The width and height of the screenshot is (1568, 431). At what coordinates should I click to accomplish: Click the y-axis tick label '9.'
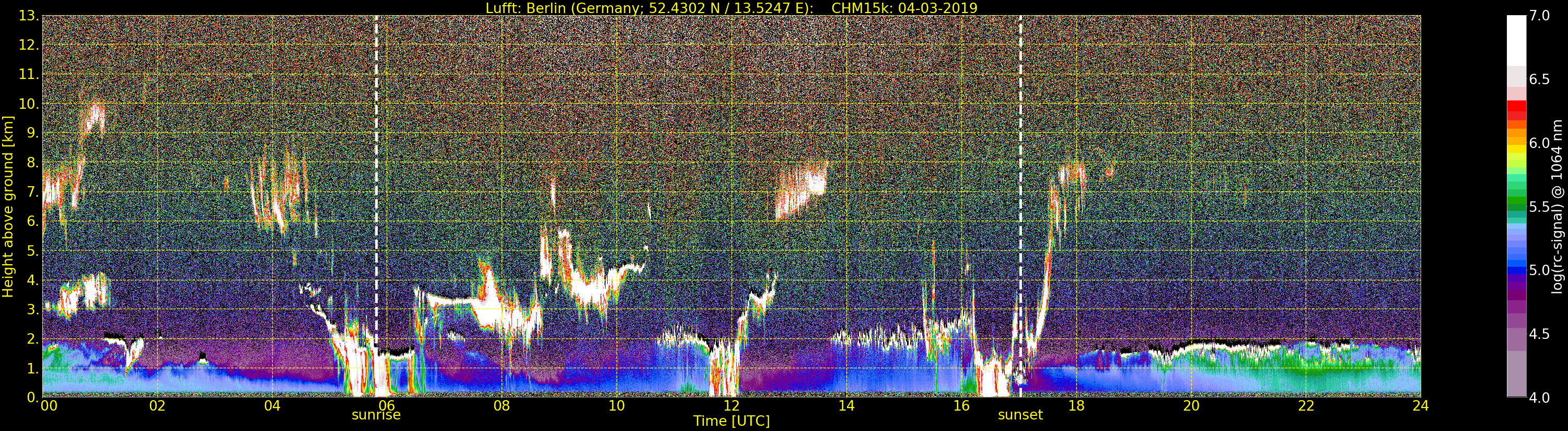[32, 133]
